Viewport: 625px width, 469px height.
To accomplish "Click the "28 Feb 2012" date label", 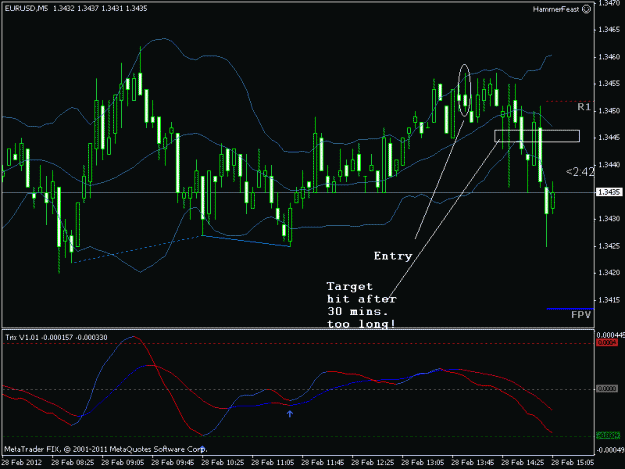I will click(22, 462).
